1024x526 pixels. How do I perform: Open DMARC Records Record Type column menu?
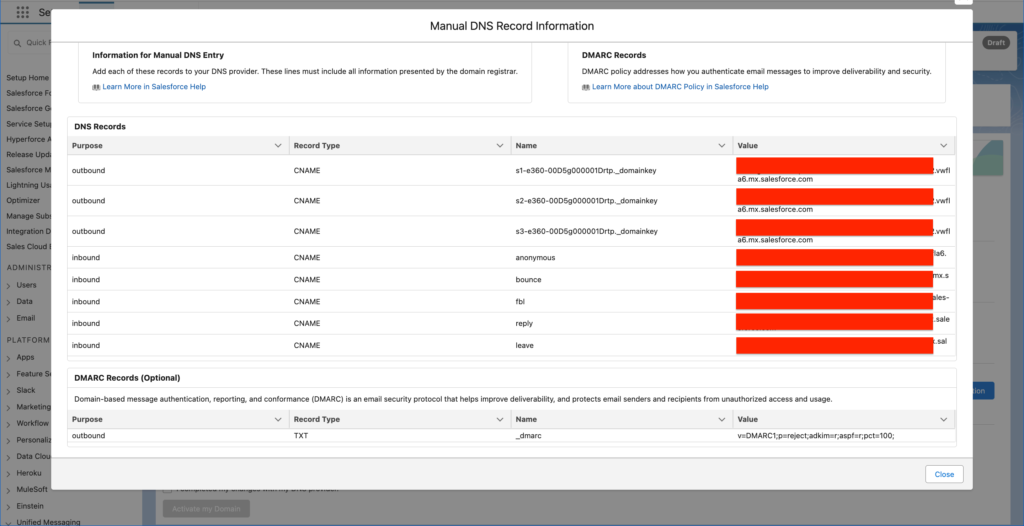click(500, 420)
